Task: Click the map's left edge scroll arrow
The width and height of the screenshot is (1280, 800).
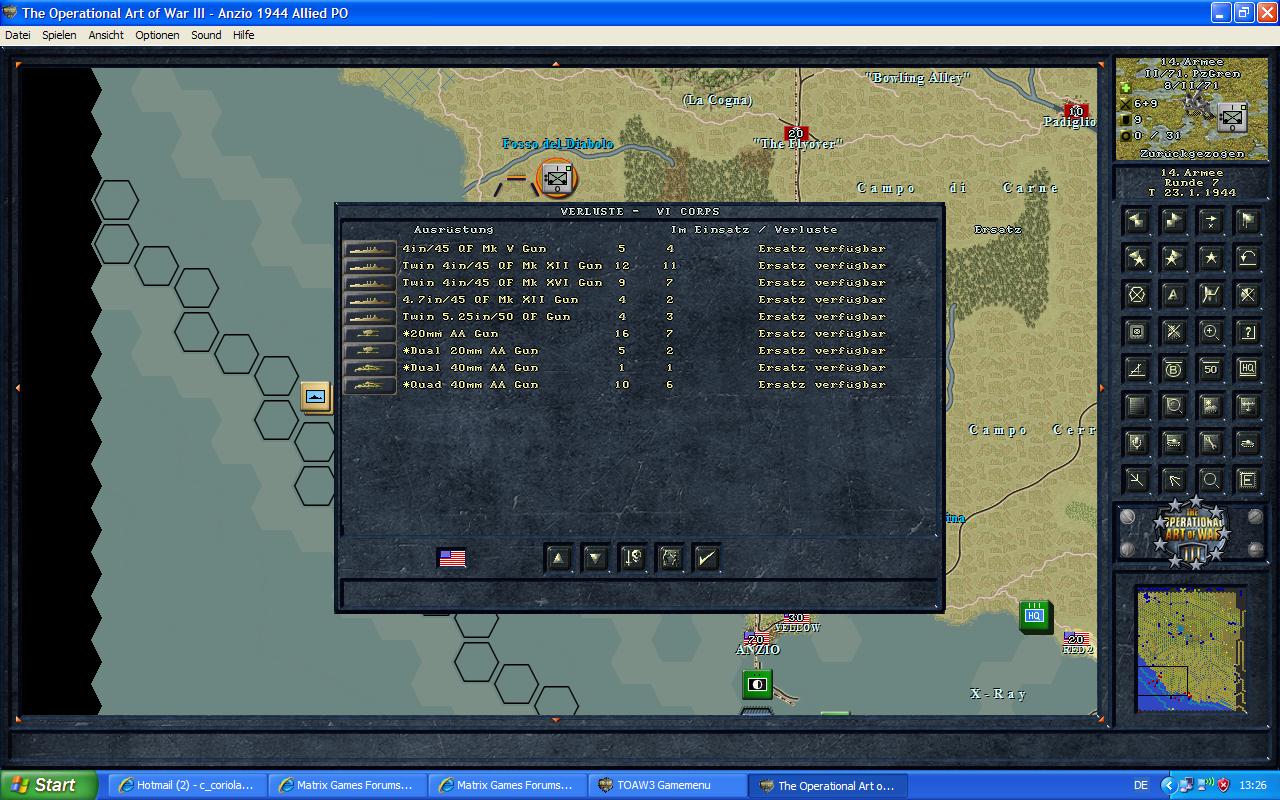Action: pyautogui.click(x=17, y=388)
